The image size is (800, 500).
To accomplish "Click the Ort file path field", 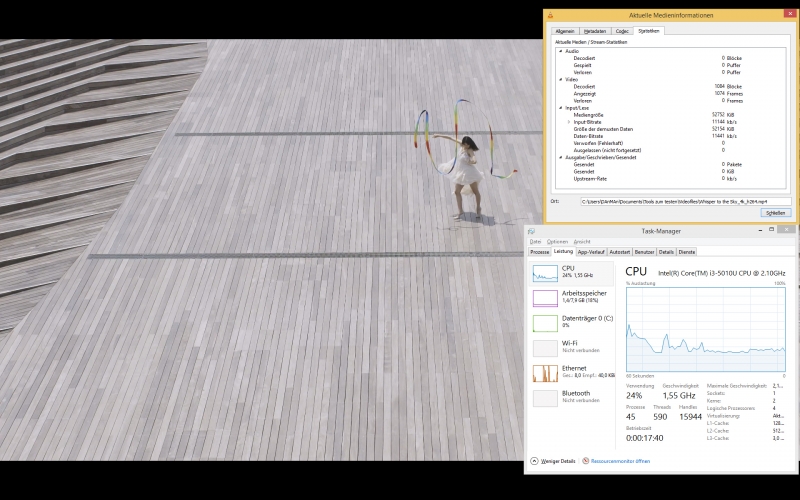I will pyautogui.click(x=686, y=202).
